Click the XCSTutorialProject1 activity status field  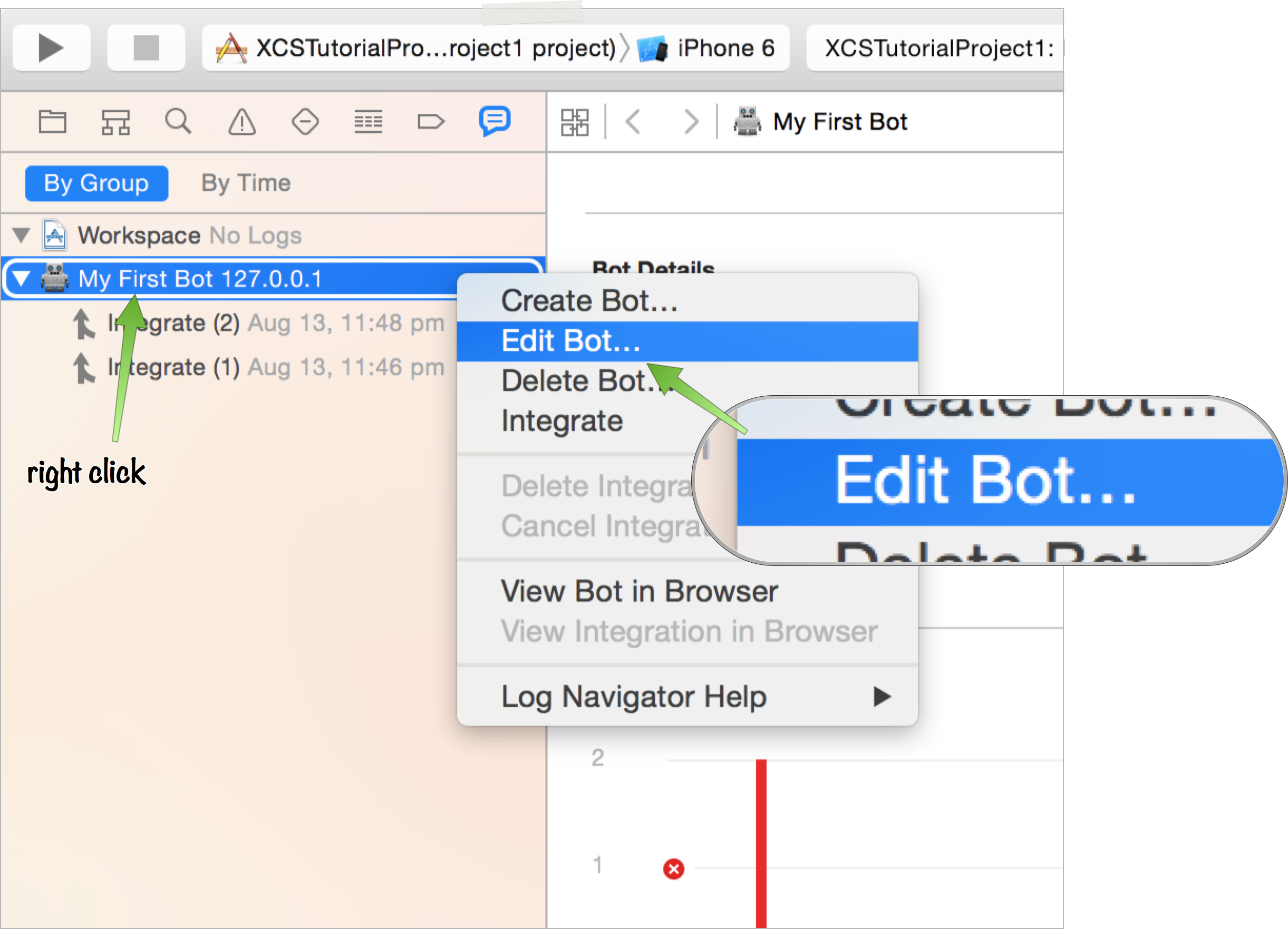click(x=935, y=47)
